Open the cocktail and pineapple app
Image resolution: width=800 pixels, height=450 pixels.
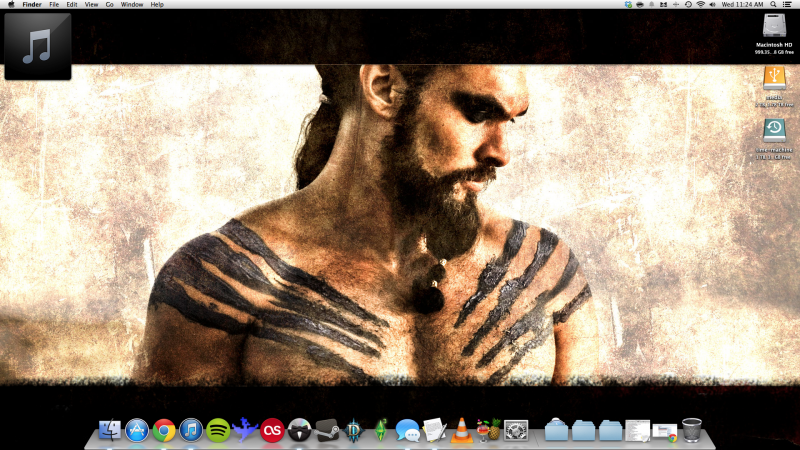tap(489, 430)
